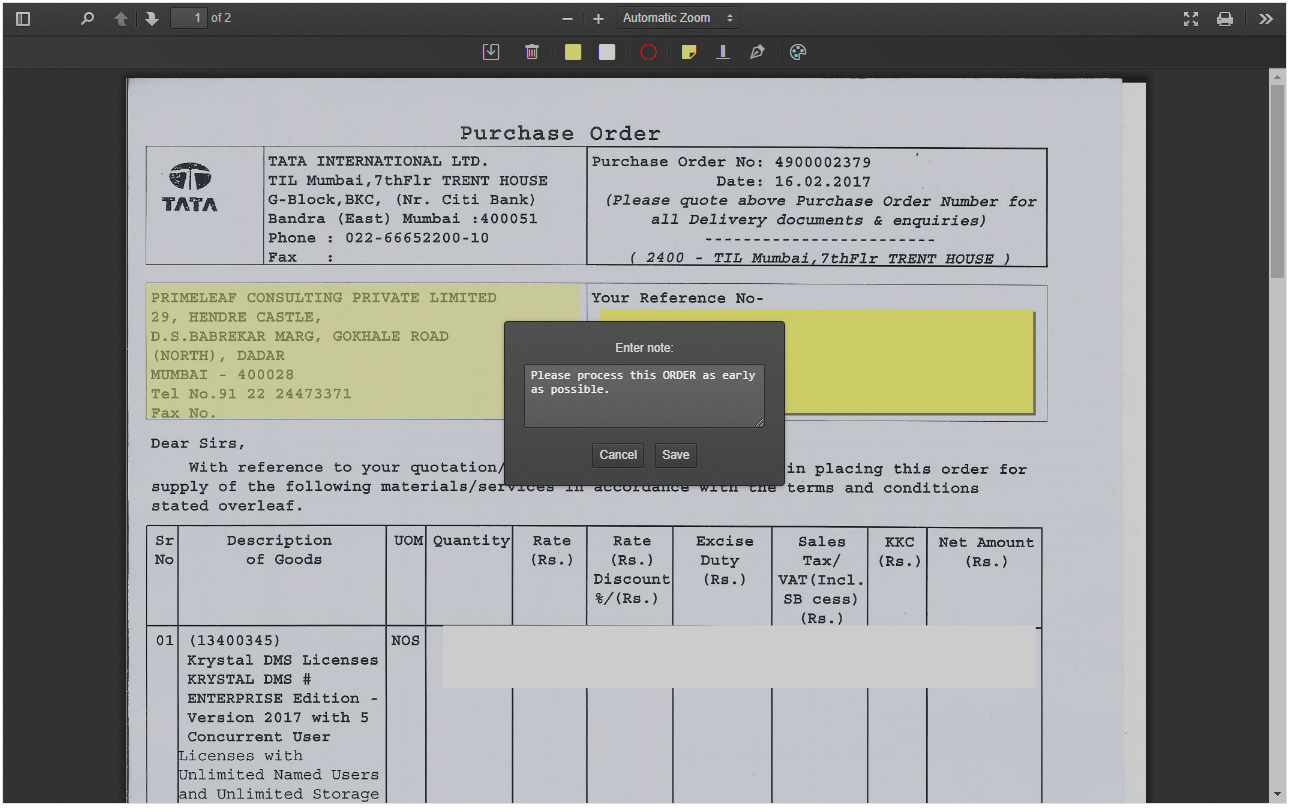Click the 'of 2' page count label
The width and height of the screenshot is (1291, 812).
(221, 18)
